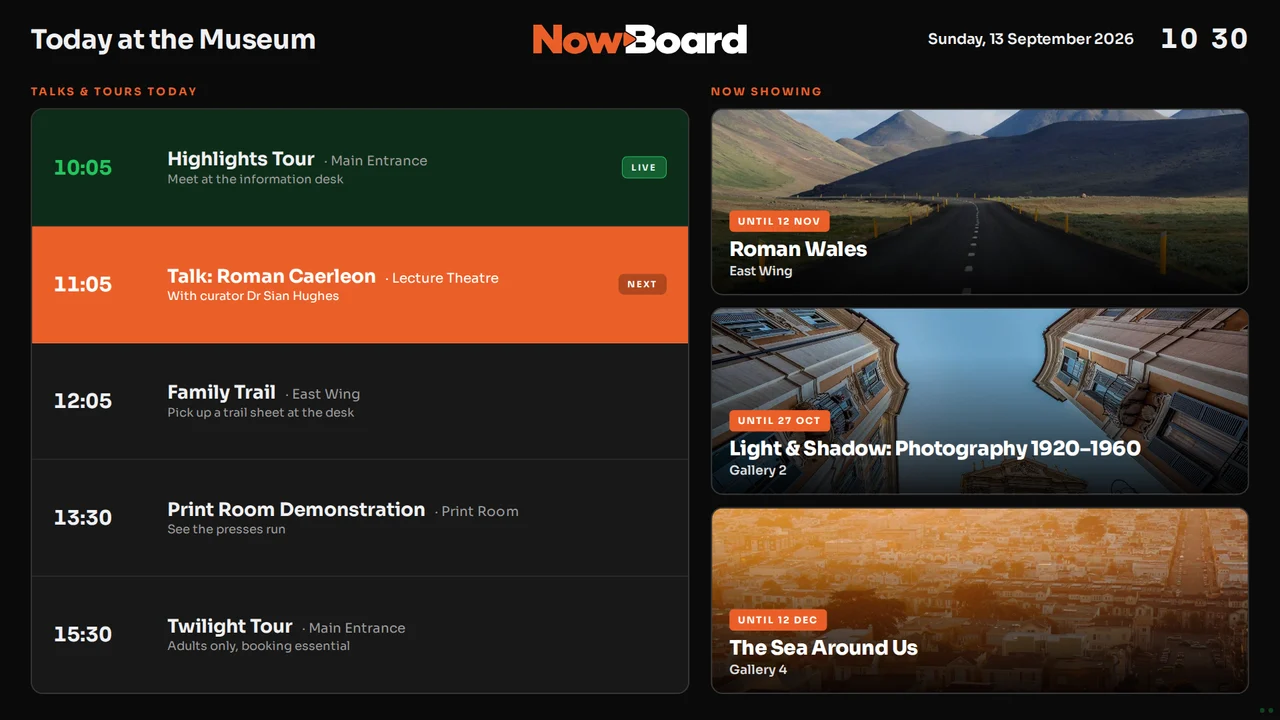Select the Highlights Tour title
Screen dimensions: 1280x720
[241, 159]
